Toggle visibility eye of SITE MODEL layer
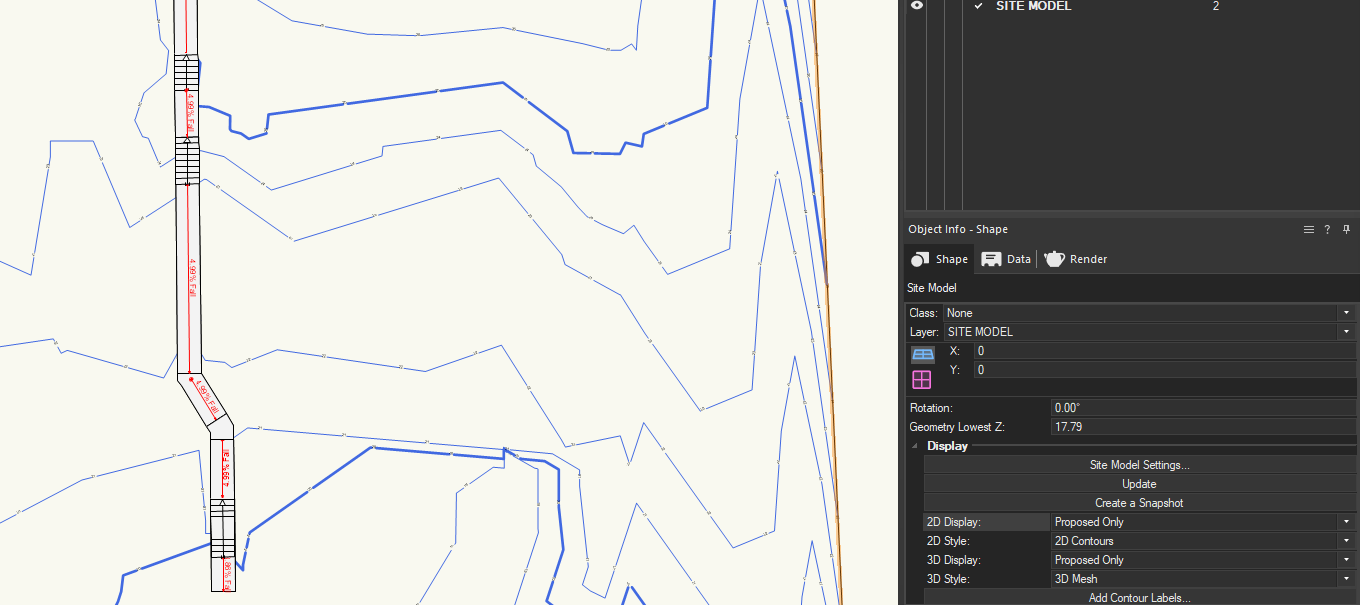Image resolution: width=1360 pixels, height=605 pixels. click(x=916, y=6)
